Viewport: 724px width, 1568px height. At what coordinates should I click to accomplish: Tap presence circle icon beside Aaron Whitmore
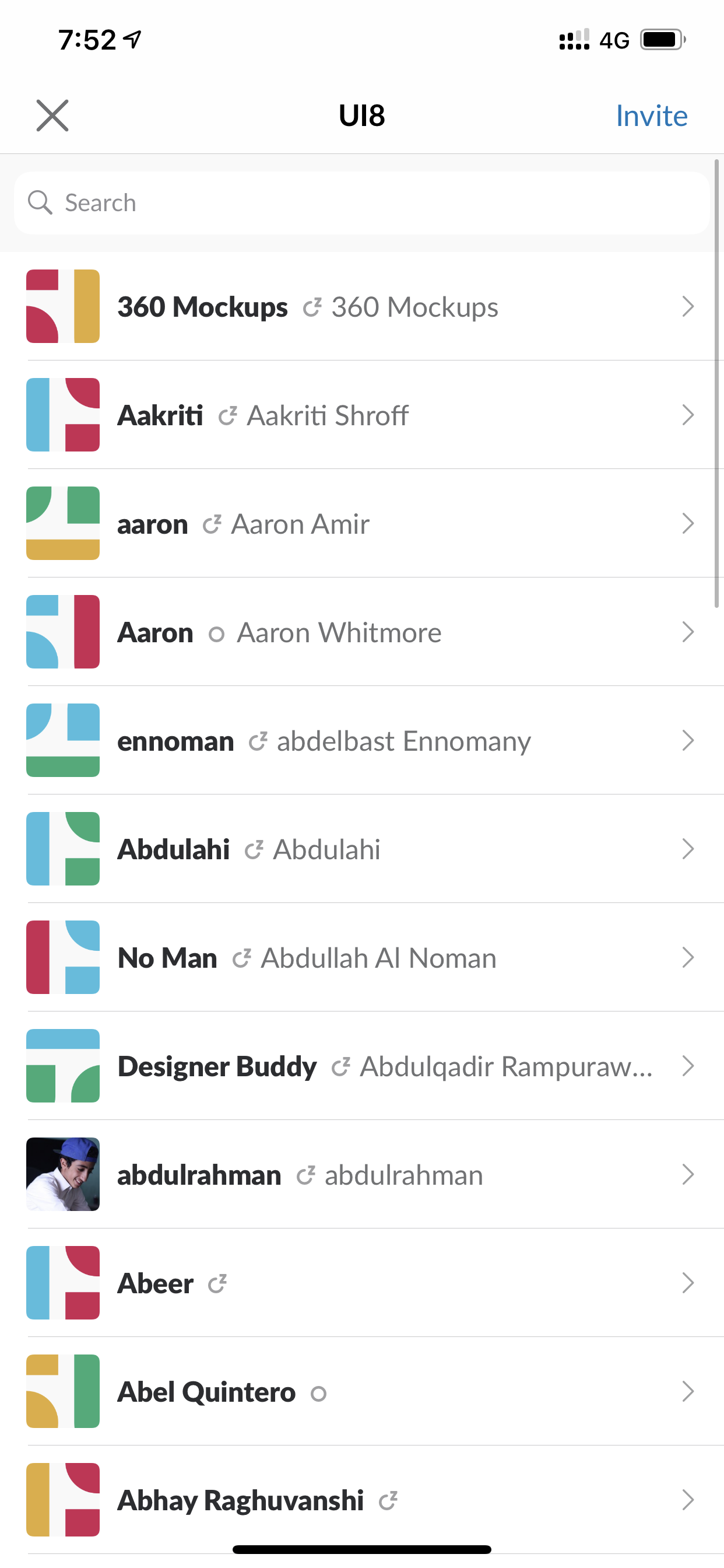click(x=217, y=634)
